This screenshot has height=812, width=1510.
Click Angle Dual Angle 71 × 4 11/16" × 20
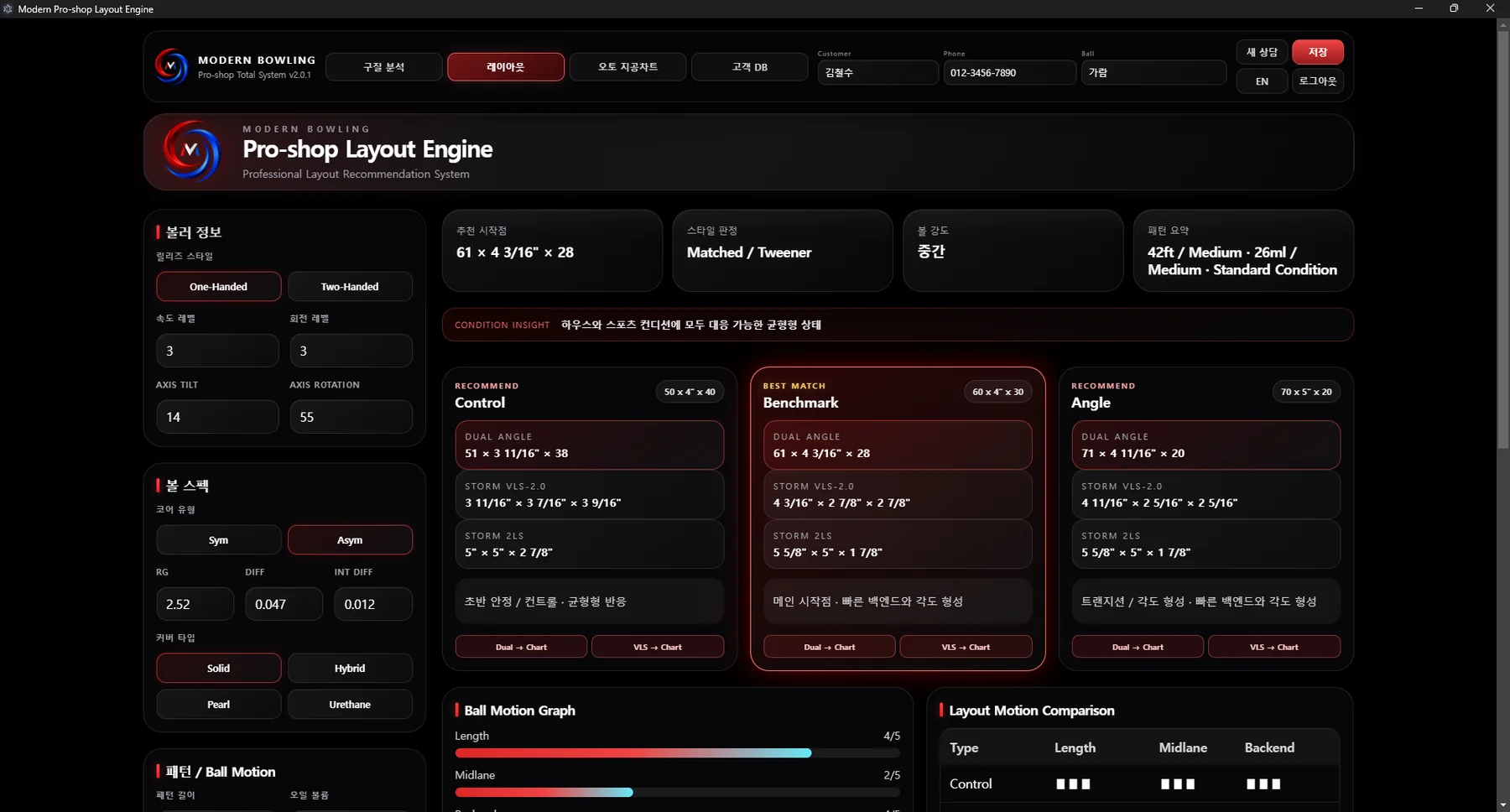click(x=1205, y=445)
